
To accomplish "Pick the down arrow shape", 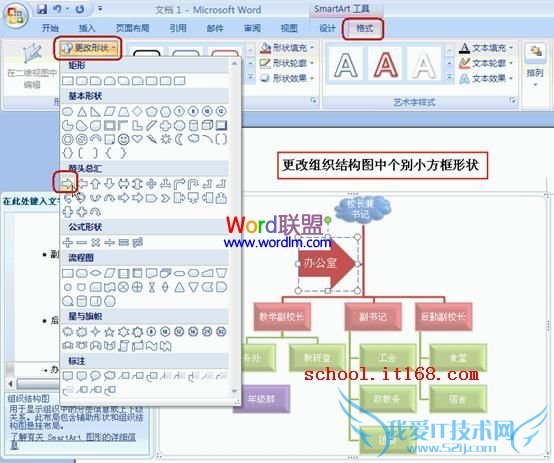I will (x=110, y=183).
